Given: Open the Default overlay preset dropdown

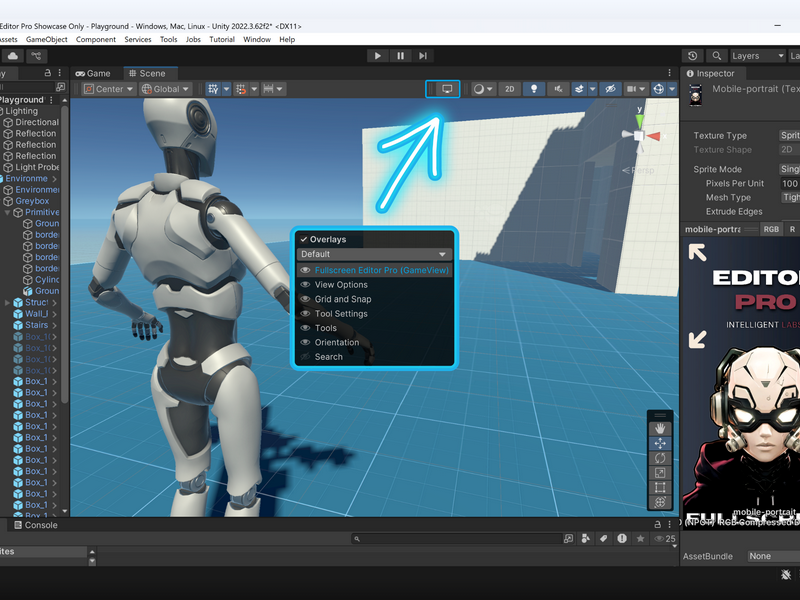Looking at the screenshot, I should point(374,254).
